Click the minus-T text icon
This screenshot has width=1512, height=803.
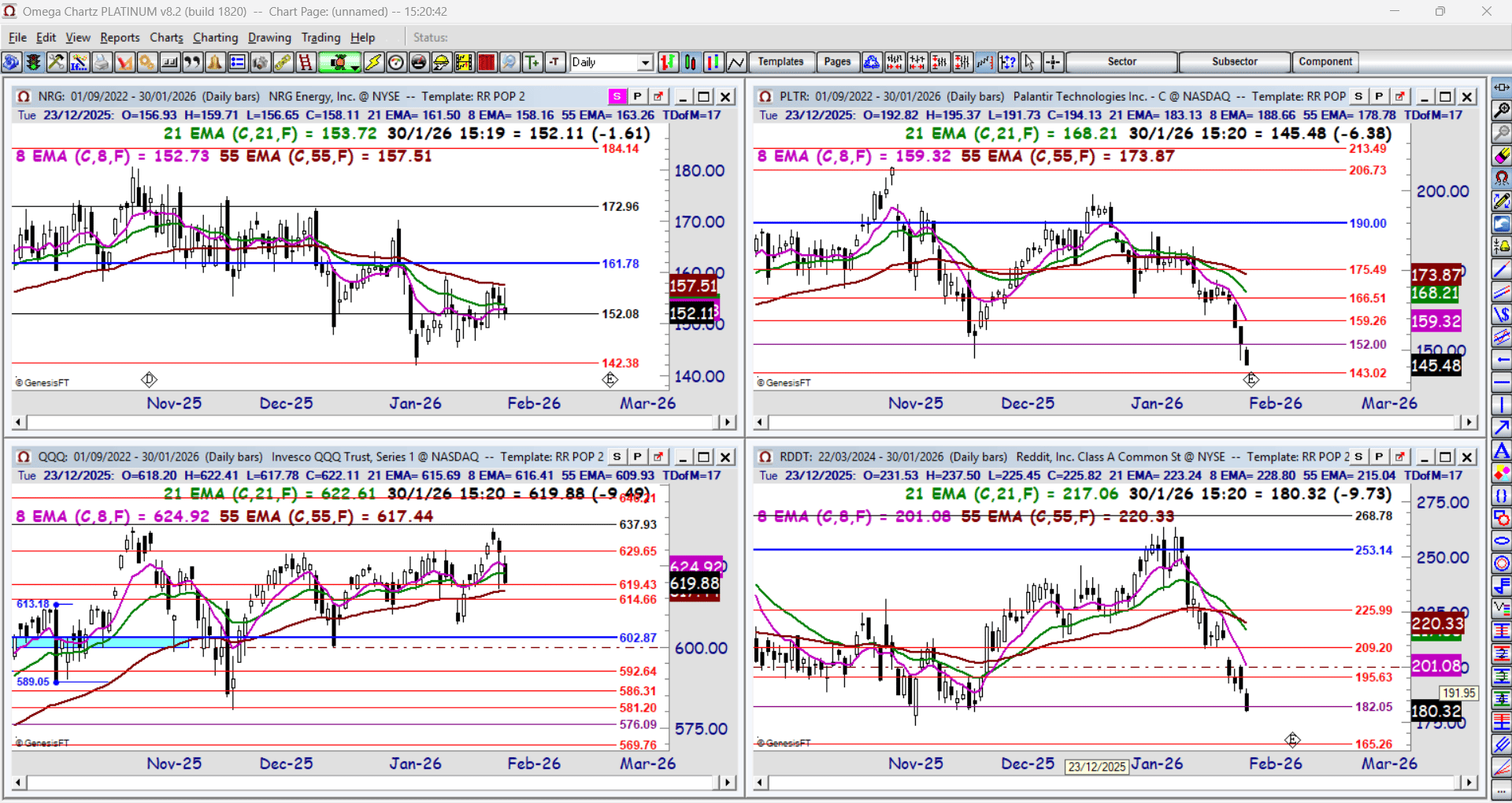click(555, 62)
